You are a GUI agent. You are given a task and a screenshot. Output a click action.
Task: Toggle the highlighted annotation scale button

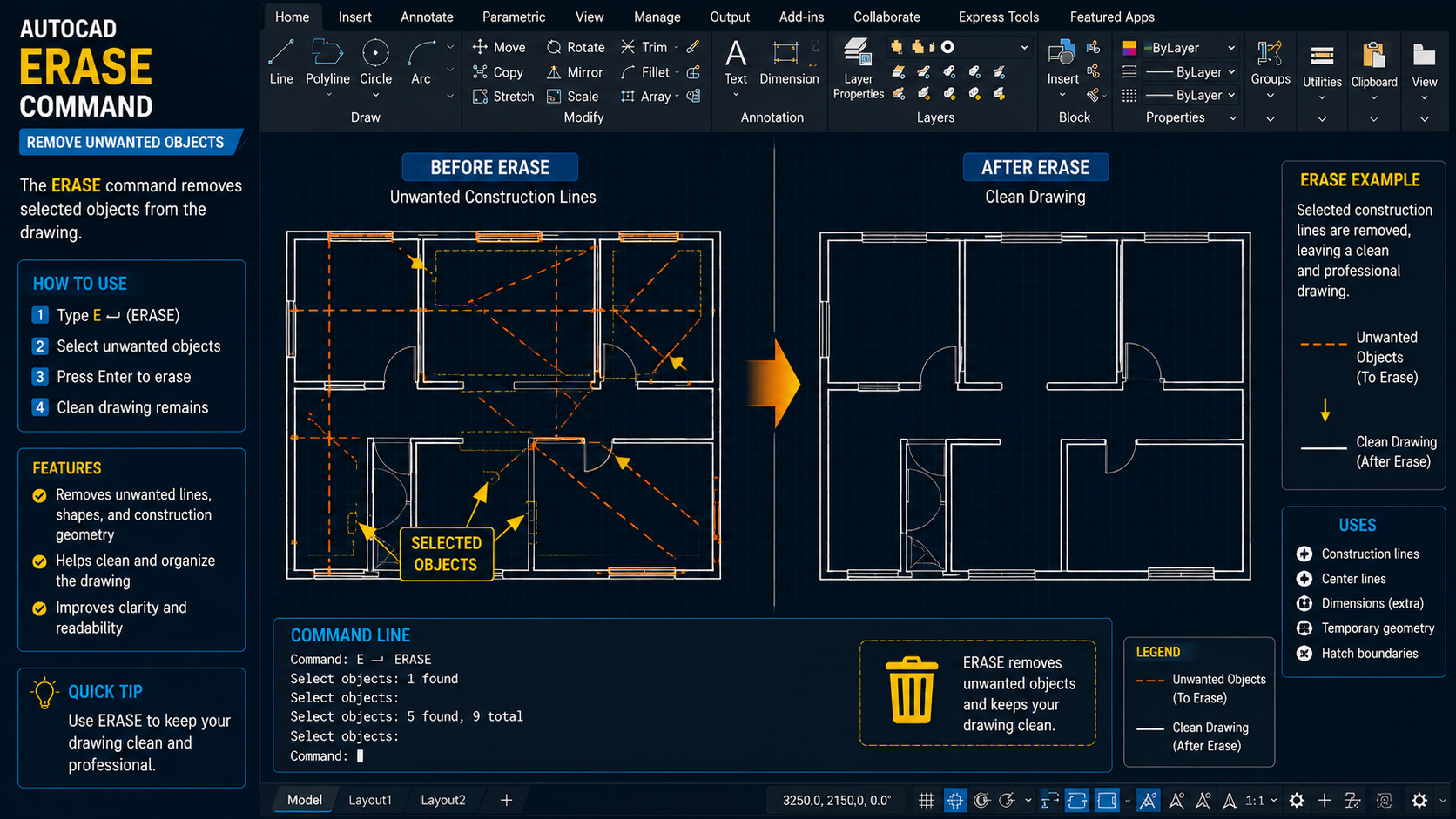coord(1149,800)
